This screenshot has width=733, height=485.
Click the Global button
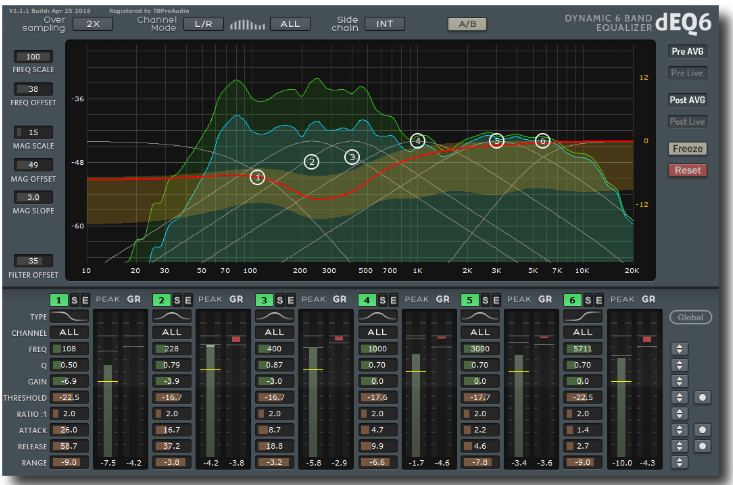click(x=690, y=317)
